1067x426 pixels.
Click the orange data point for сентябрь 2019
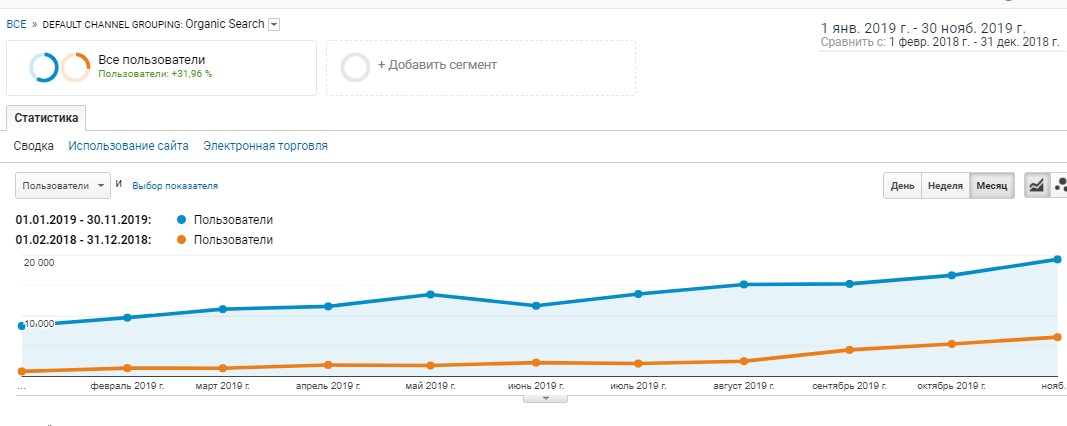pos(849,350)
